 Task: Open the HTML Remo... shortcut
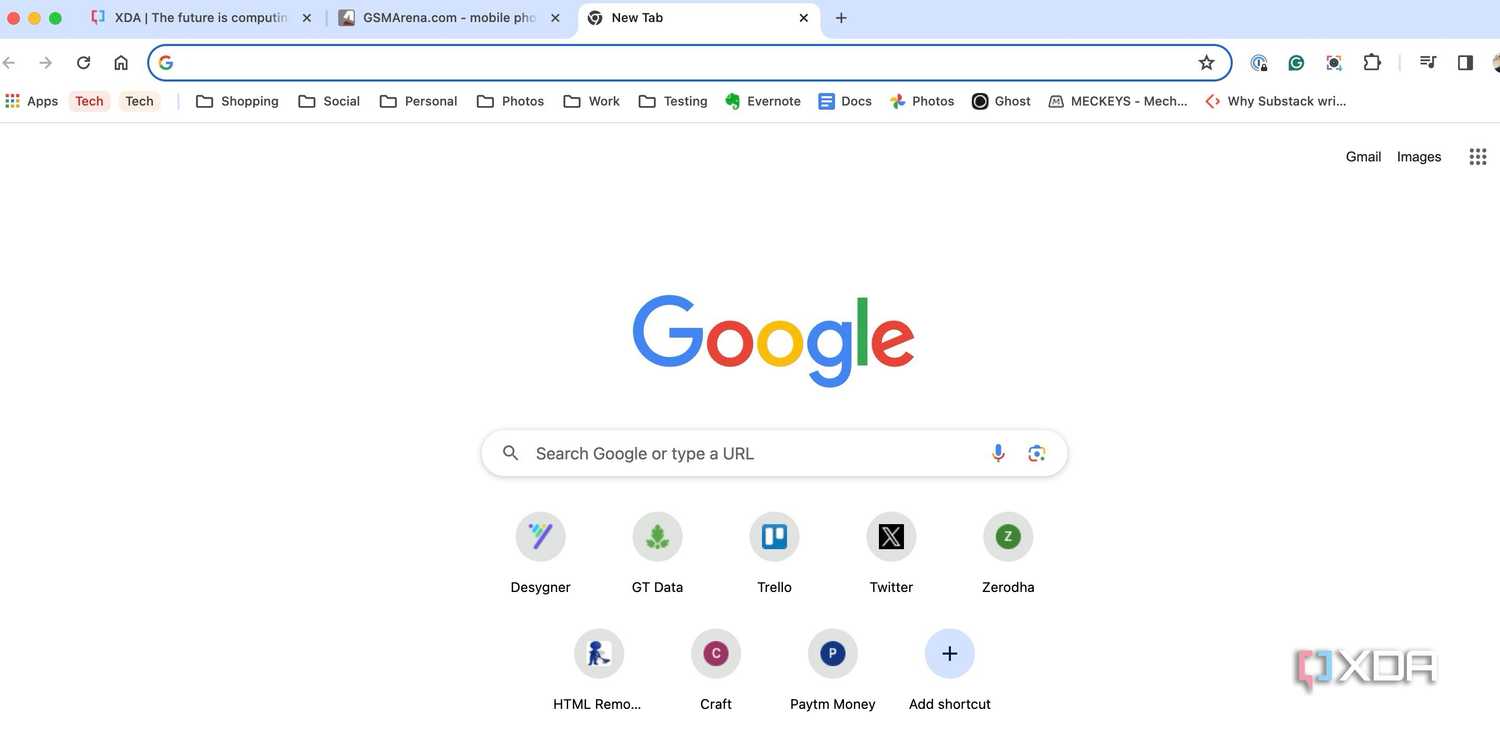(598, 669)
